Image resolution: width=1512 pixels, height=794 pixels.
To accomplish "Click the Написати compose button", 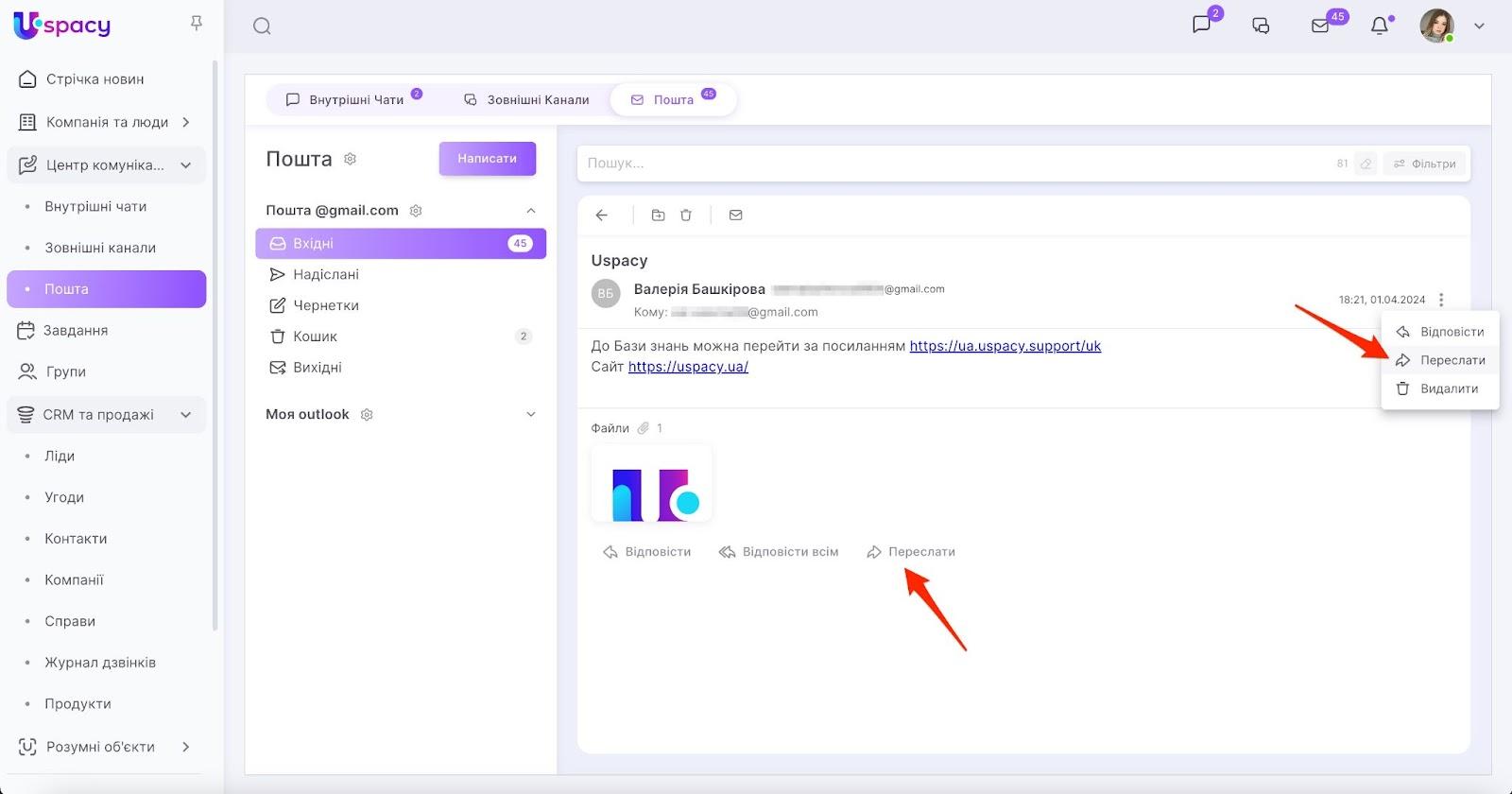I will point(488,159).
